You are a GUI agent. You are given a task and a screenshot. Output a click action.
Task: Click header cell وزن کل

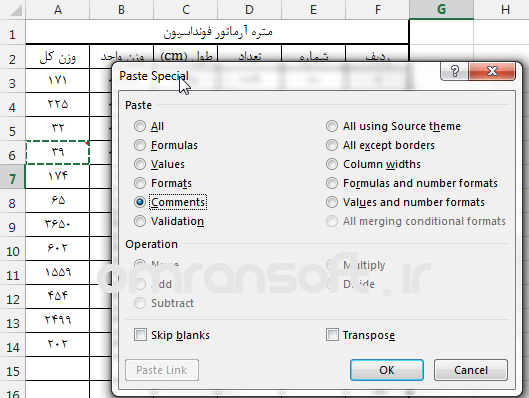point(58,57)
